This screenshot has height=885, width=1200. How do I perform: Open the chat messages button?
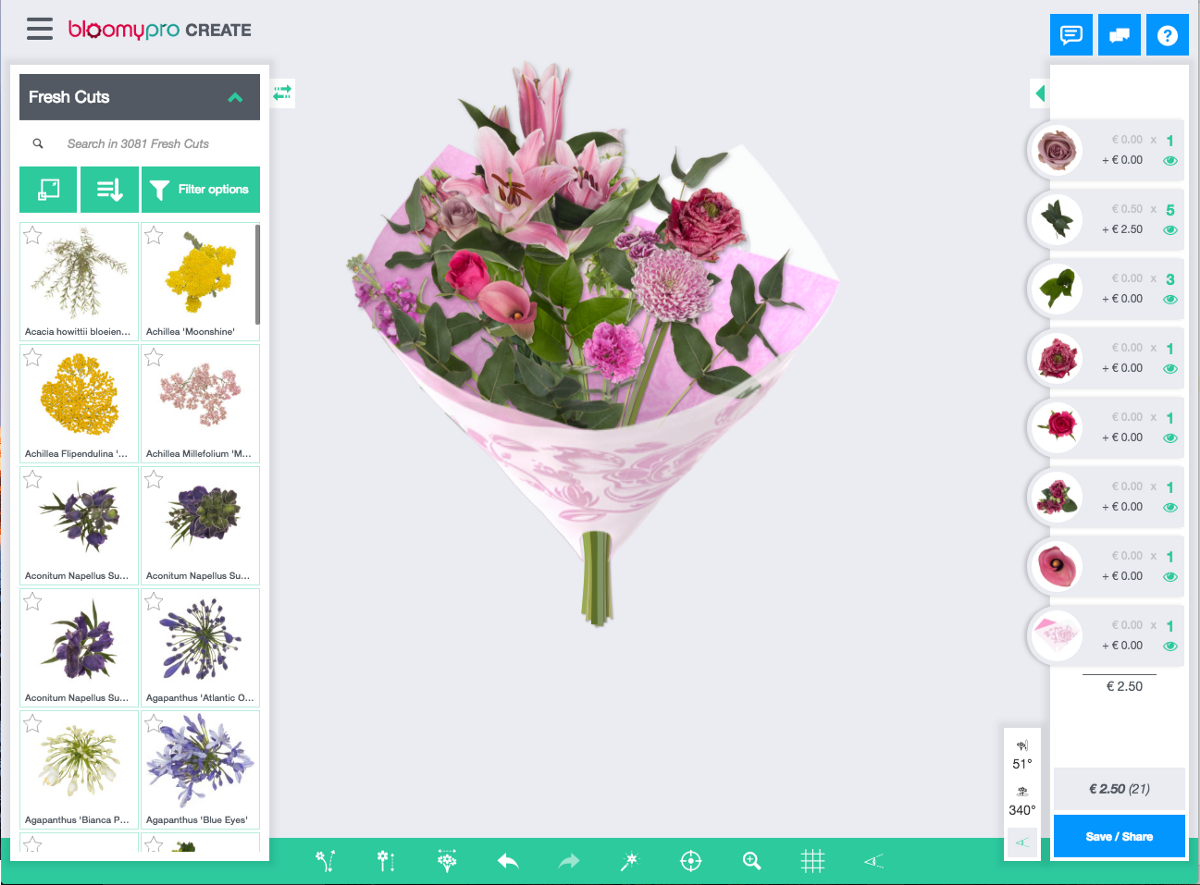coord(1071,35)
